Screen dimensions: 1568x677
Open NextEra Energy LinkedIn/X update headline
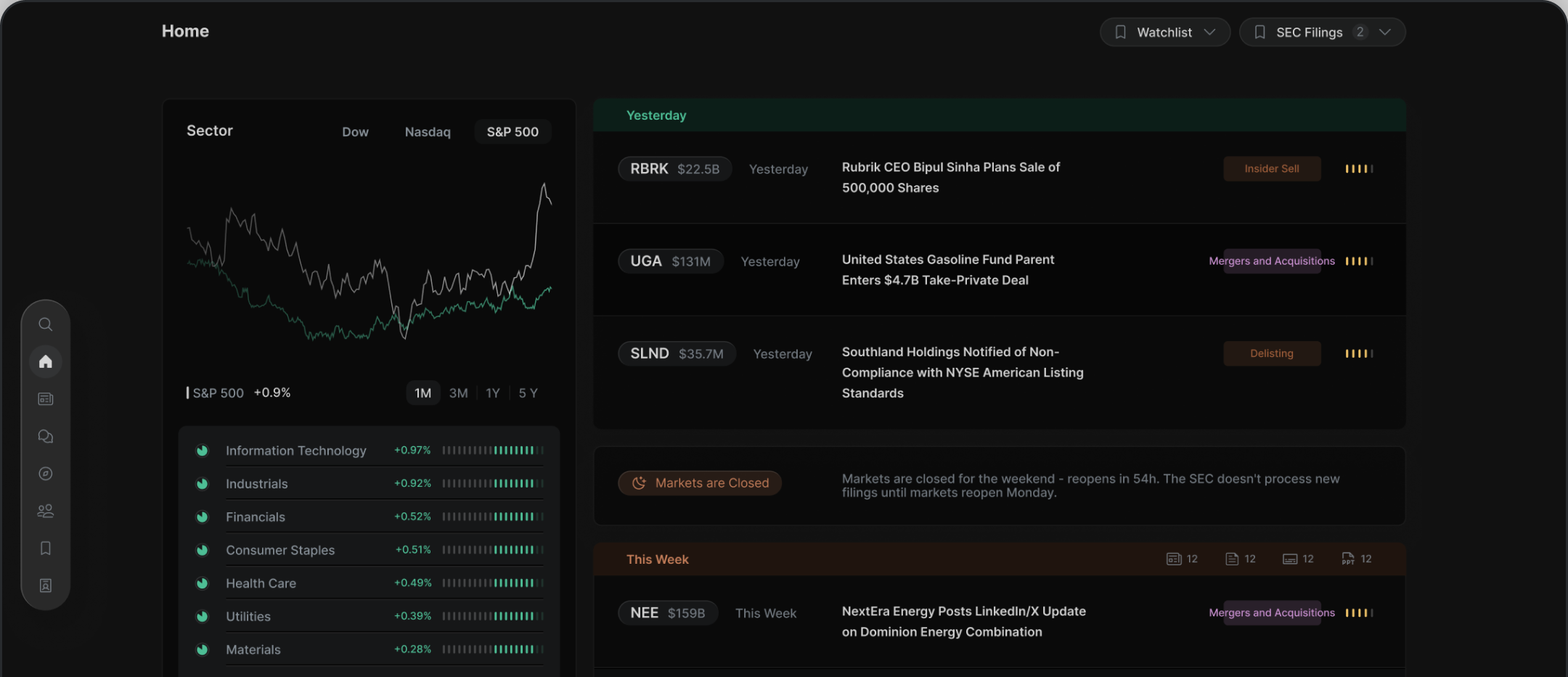(963, 622)
